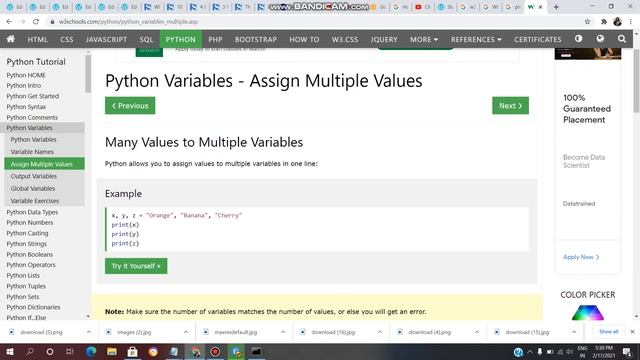Open JQUERY in the top nav
640x360 pixels.
pyautogui.click(x=384, y=39)
